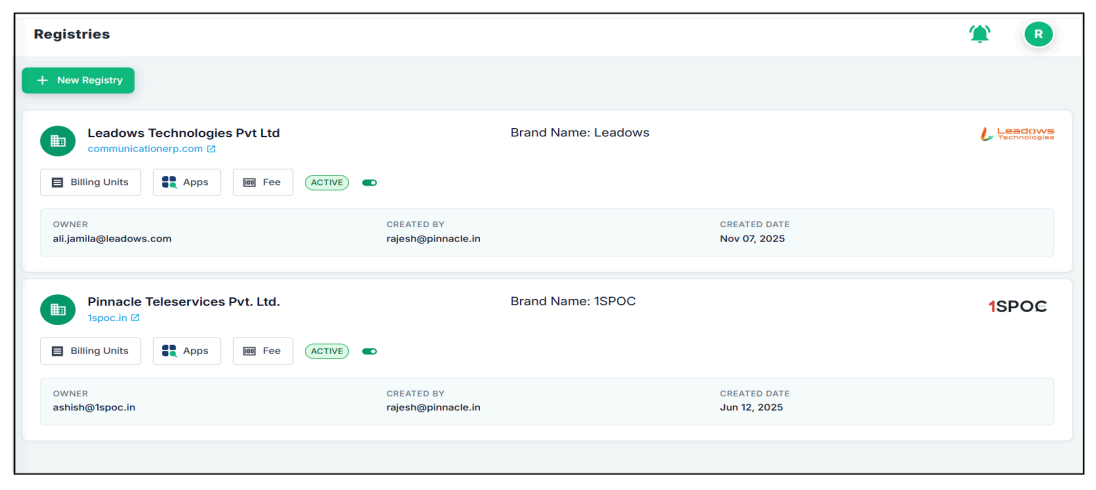This screenshot has height=490, width=1096.
Task: Click the Pinnacle Teleservices building icon
Action: coord(58,309)
